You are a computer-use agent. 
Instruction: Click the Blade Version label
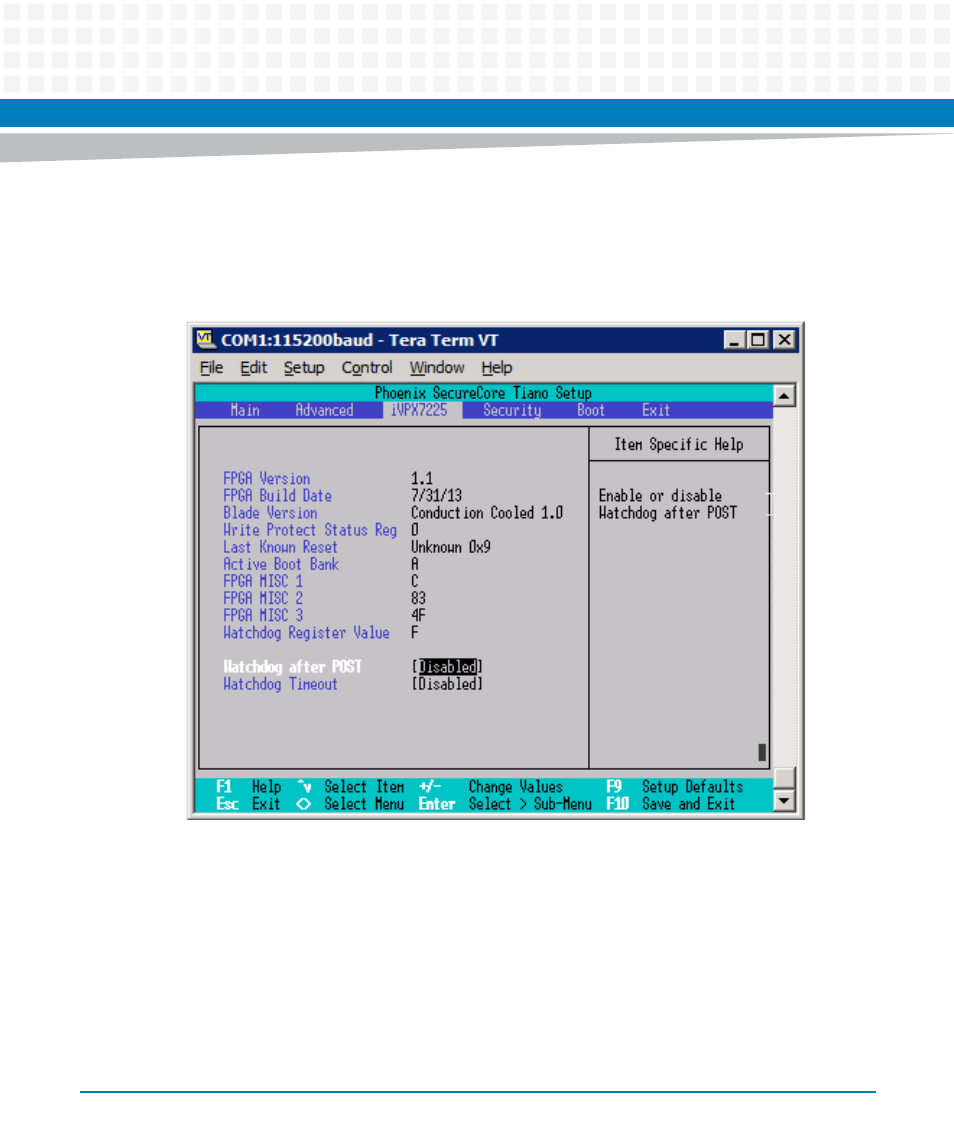click(270, 513)
